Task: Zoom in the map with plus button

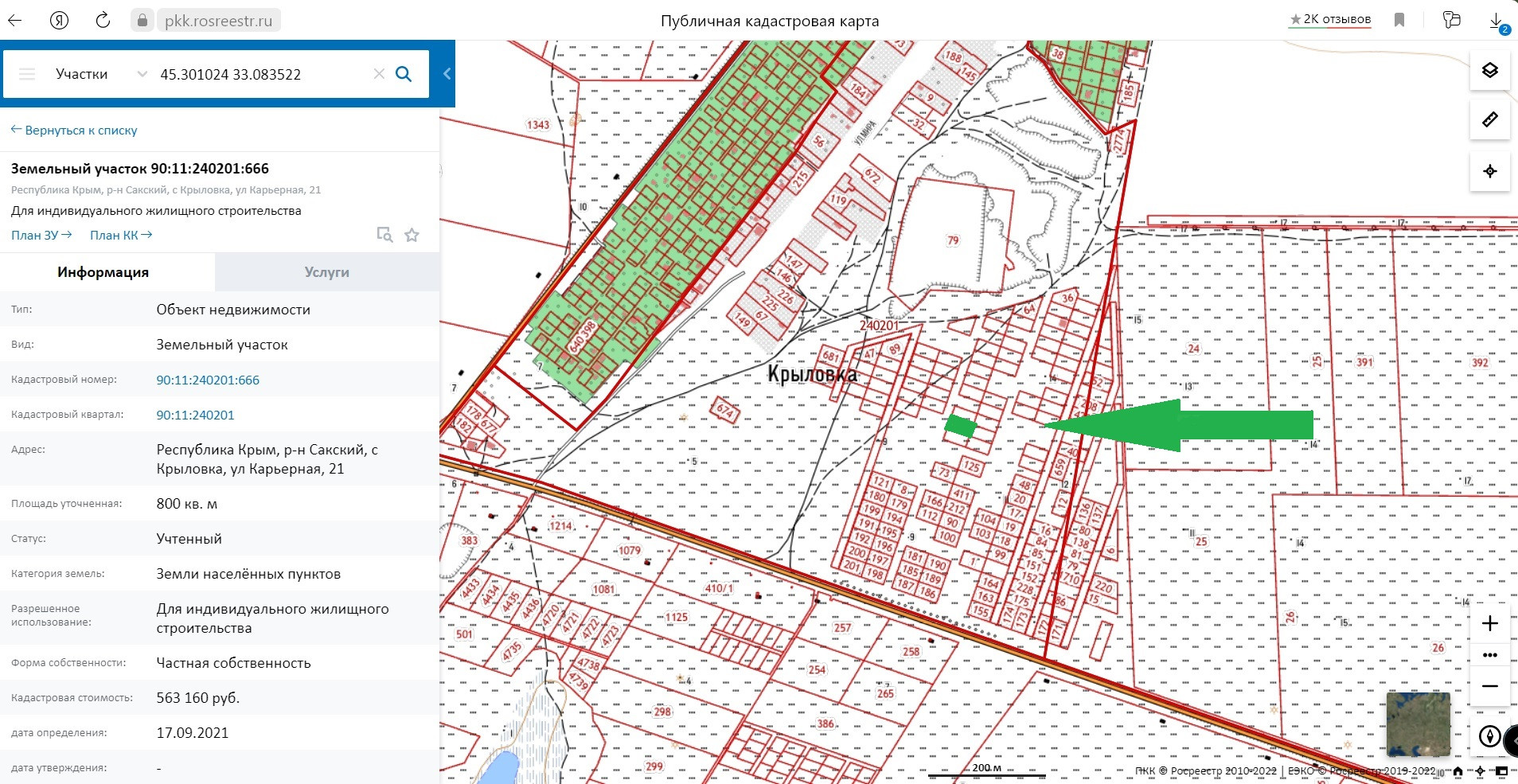Action: pyautogui.click(x=1489, y=623)
